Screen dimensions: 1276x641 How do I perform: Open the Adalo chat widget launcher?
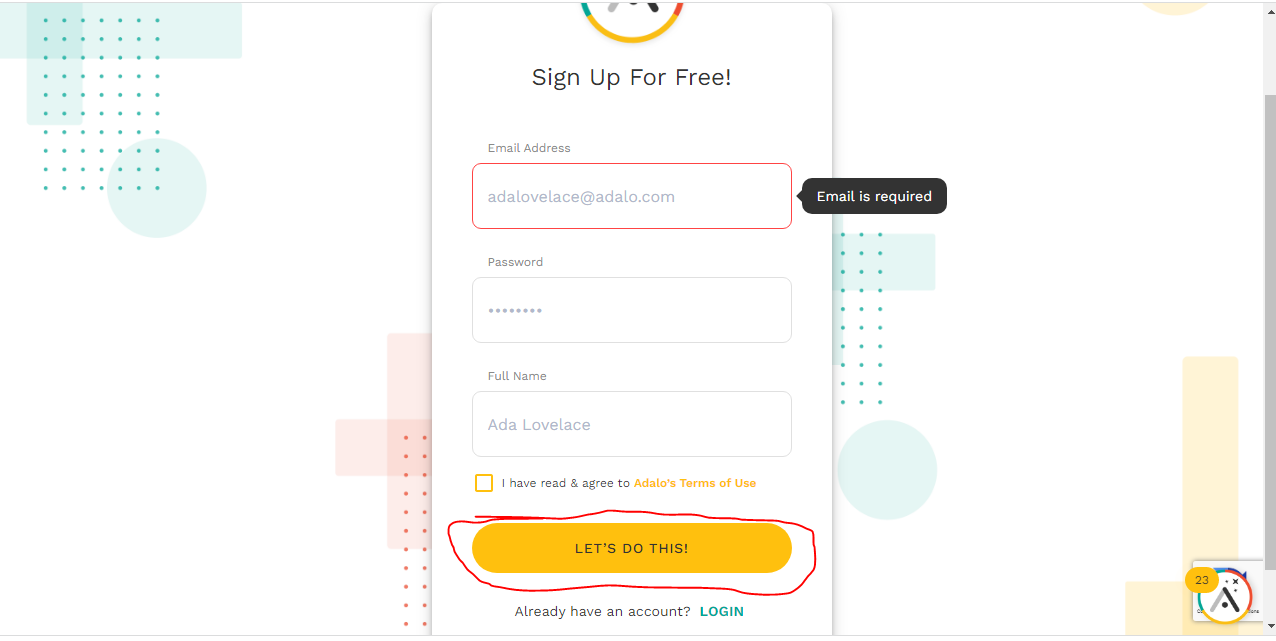point(1225,597)
